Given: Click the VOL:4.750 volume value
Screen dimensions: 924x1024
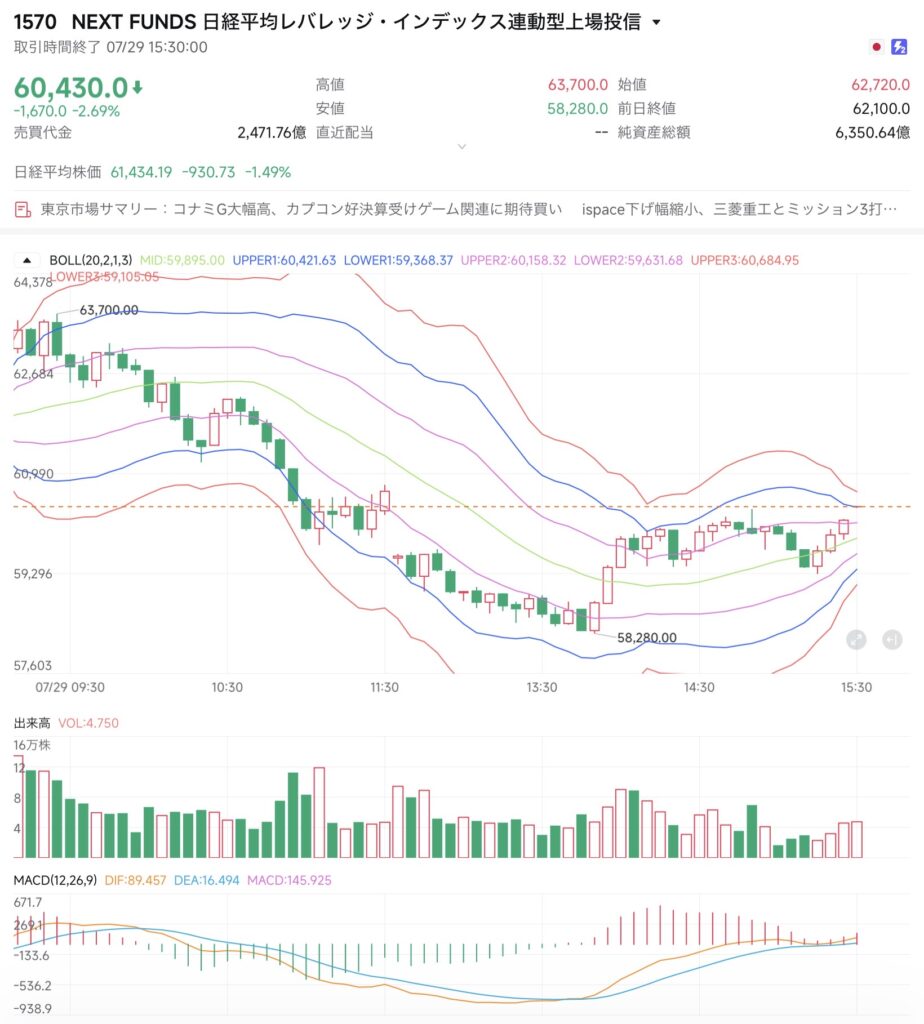Looking at the screenshot, I should click(88, 723).
